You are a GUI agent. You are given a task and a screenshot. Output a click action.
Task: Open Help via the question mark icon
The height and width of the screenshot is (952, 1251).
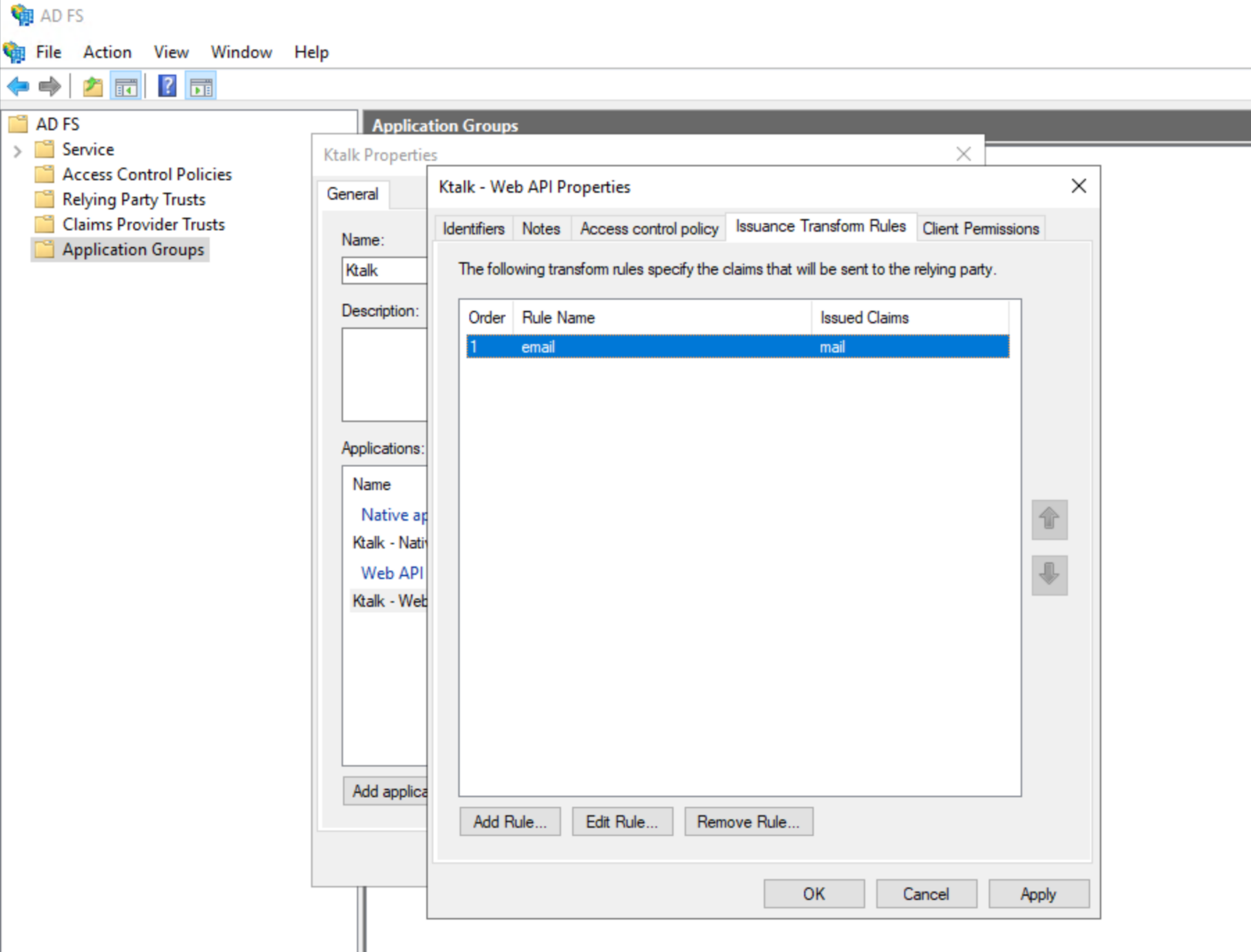click(167, 86)
